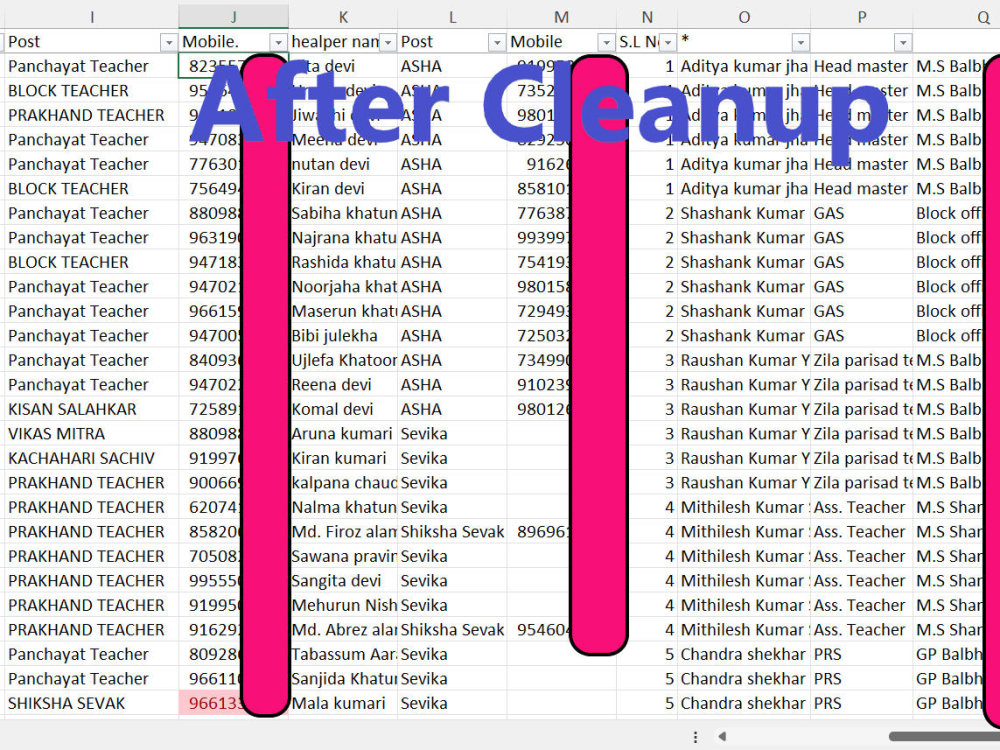Open the filter dropdown for column P
This screenshot has width=1000, height=750.
click(x=902, y=43)
